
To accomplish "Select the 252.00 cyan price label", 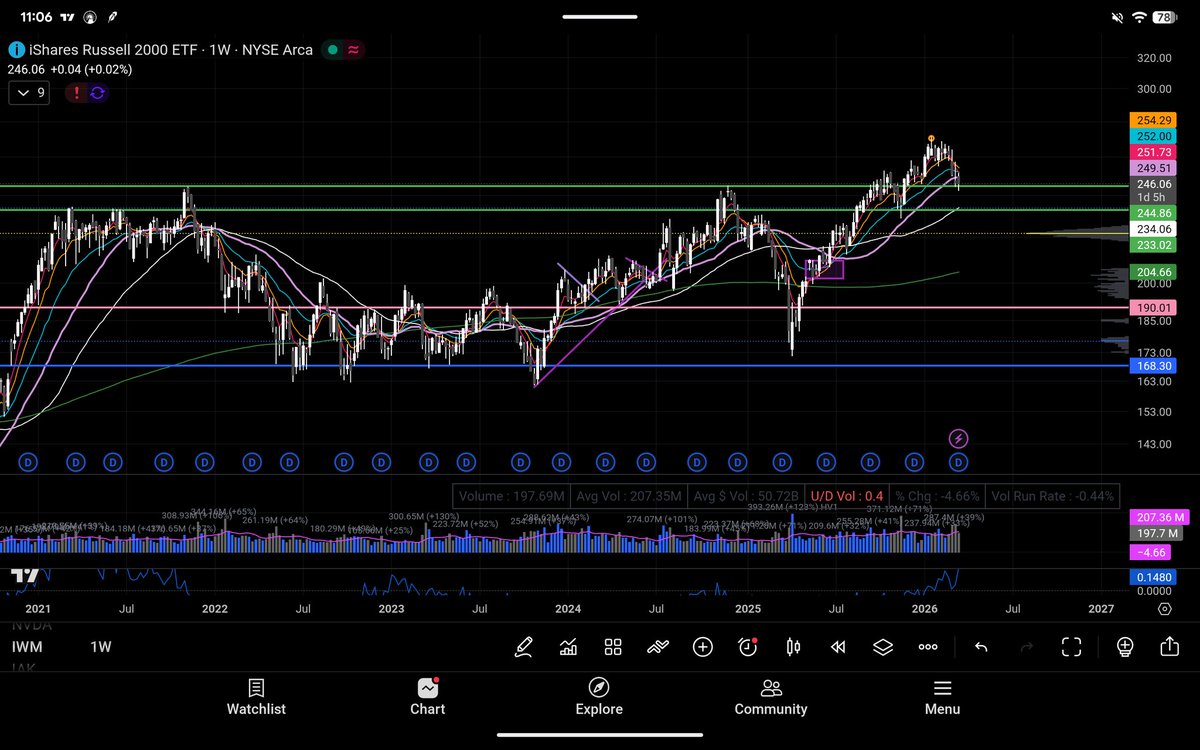I will coord(1154,136).
